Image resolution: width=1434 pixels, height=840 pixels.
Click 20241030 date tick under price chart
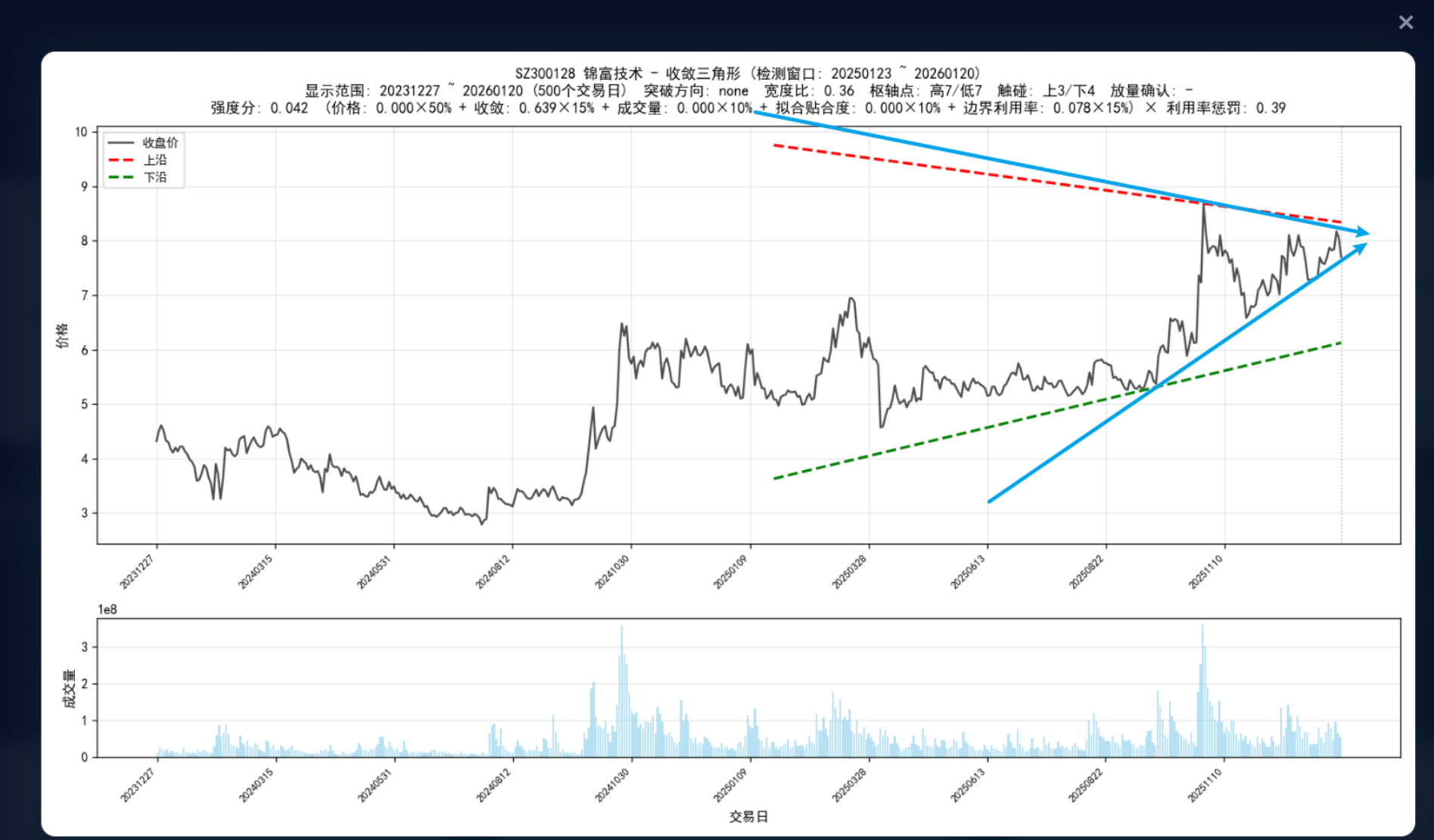[x=611, y=572]
